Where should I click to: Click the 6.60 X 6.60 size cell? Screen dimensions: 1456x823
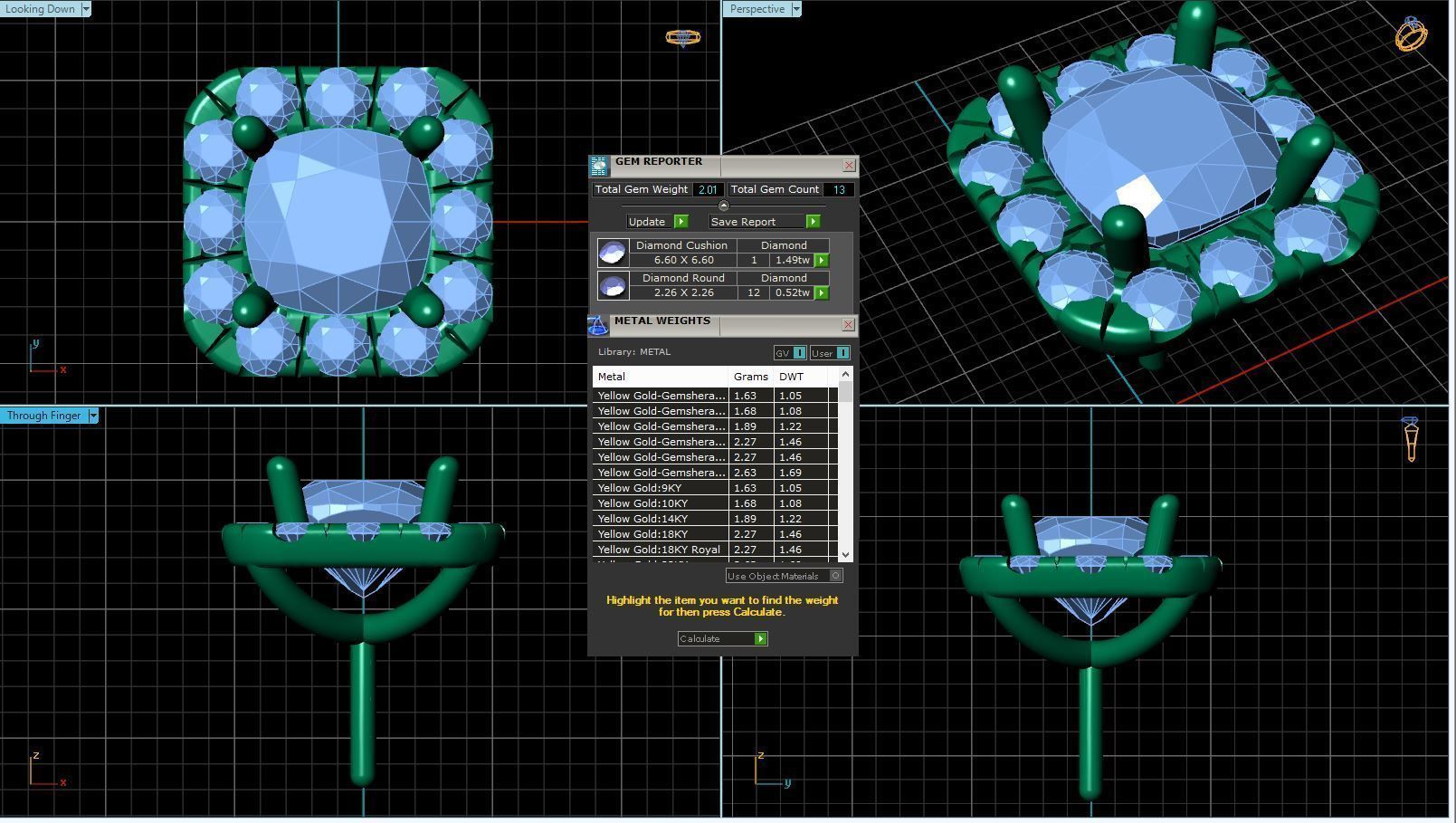click(x=683, y=260)
